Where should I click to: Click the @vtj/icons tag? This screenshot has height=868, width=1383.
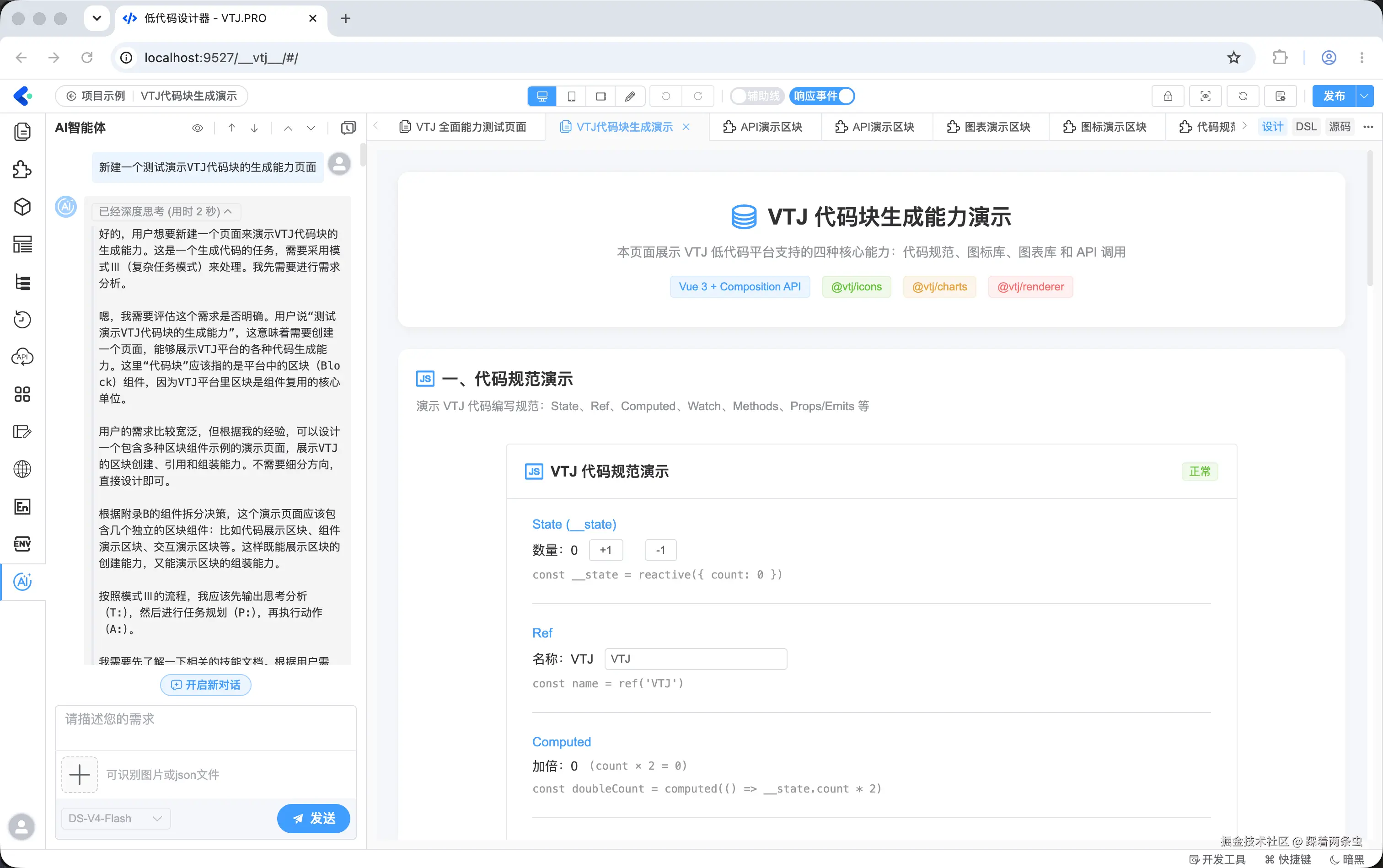(856, 286)
